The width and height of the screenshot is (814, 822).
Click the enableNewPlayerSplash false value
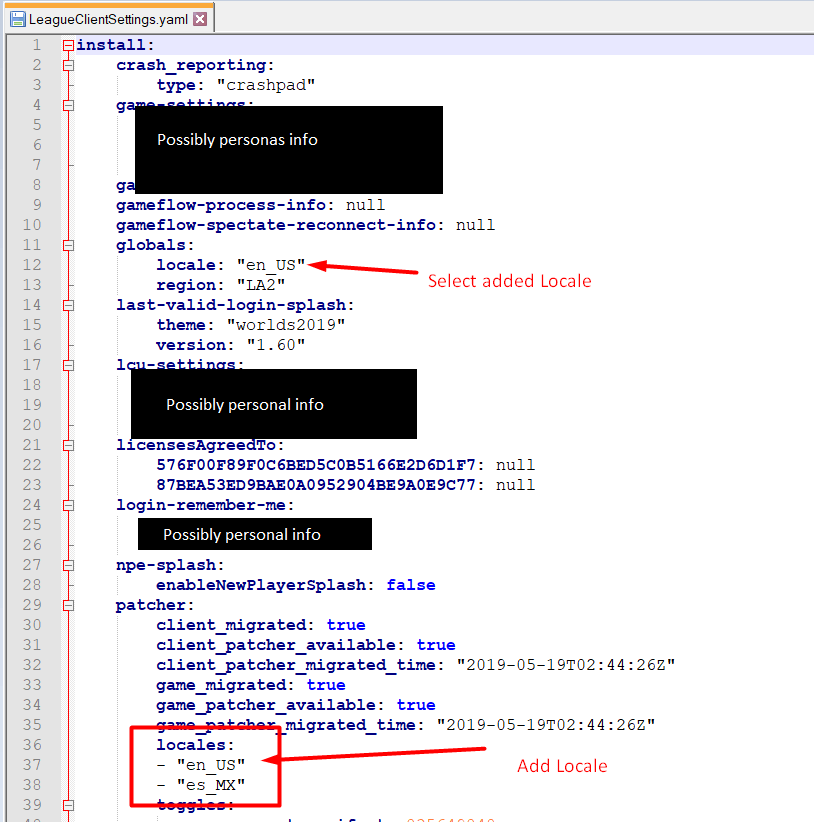[x=410, y=585]
